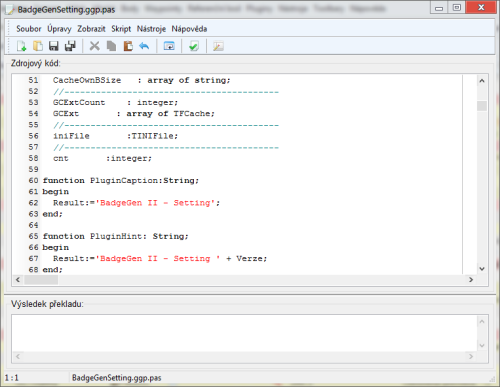Image resolution: width=500 pixels, height=387 pixels.
Task: Click the Save All double-floppy icon
Action: click(70, 46)
